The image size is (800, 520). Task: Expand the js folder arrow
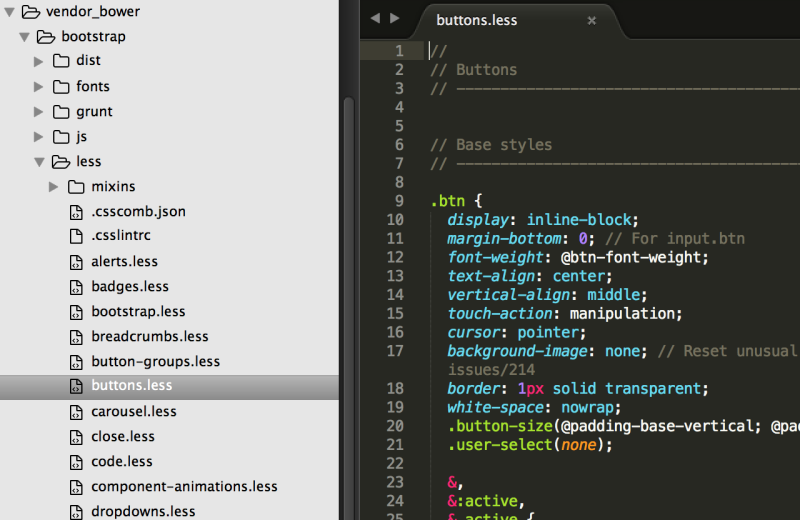(39, 137)
